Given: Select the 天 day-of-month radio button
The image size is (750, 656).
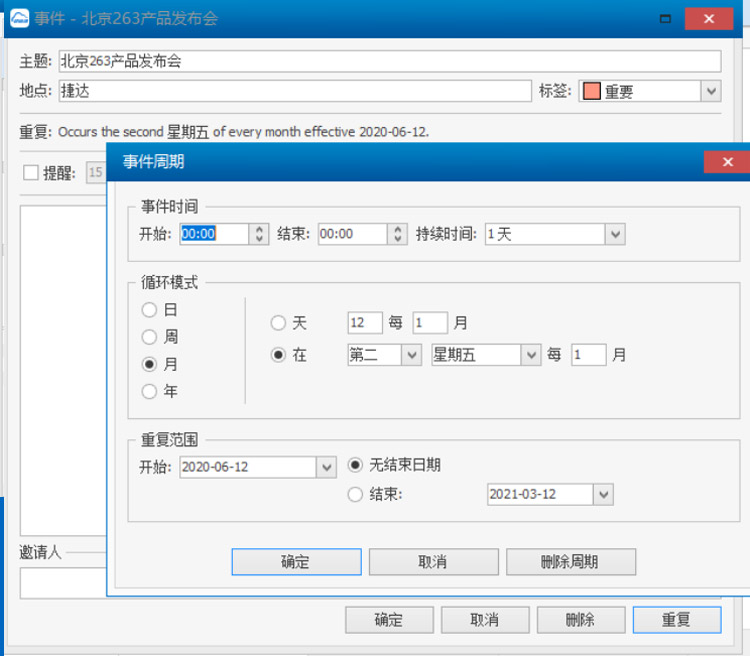Looking at the screenshot, I should [279, 323].
